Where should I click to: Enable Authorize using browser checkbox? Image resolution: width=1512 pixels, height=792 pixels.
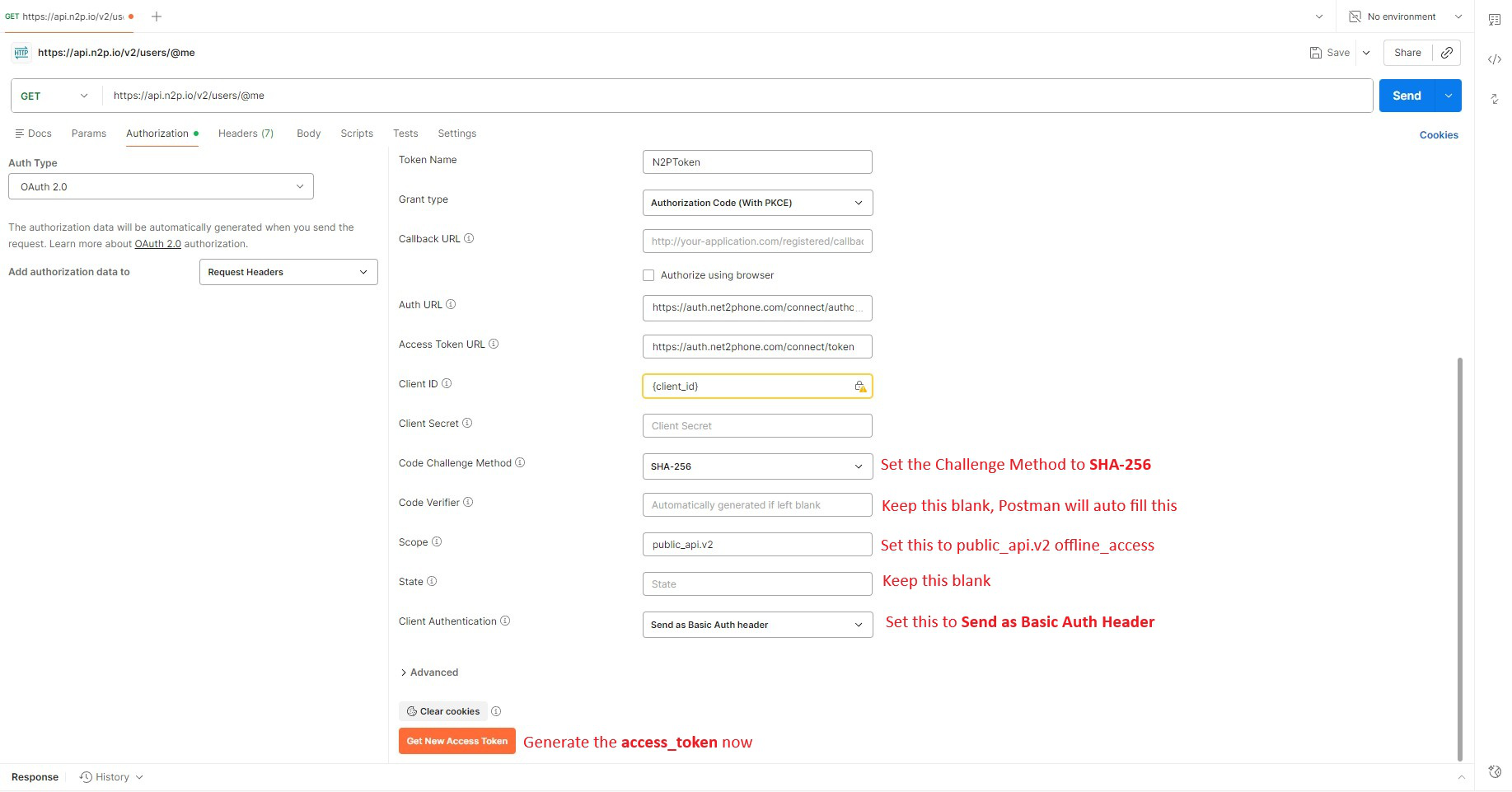[648, 275]
